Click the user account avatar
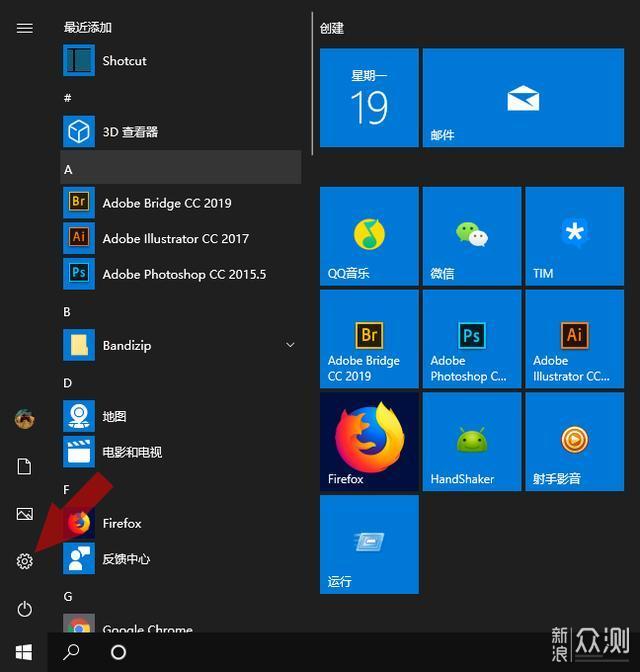 point(24,419)
